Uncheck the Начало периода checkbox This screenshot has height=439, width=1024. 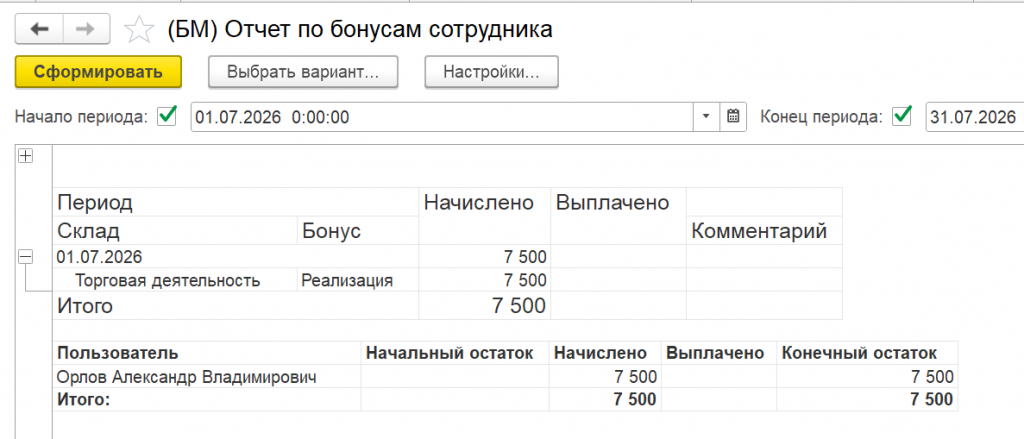[168, 116]
